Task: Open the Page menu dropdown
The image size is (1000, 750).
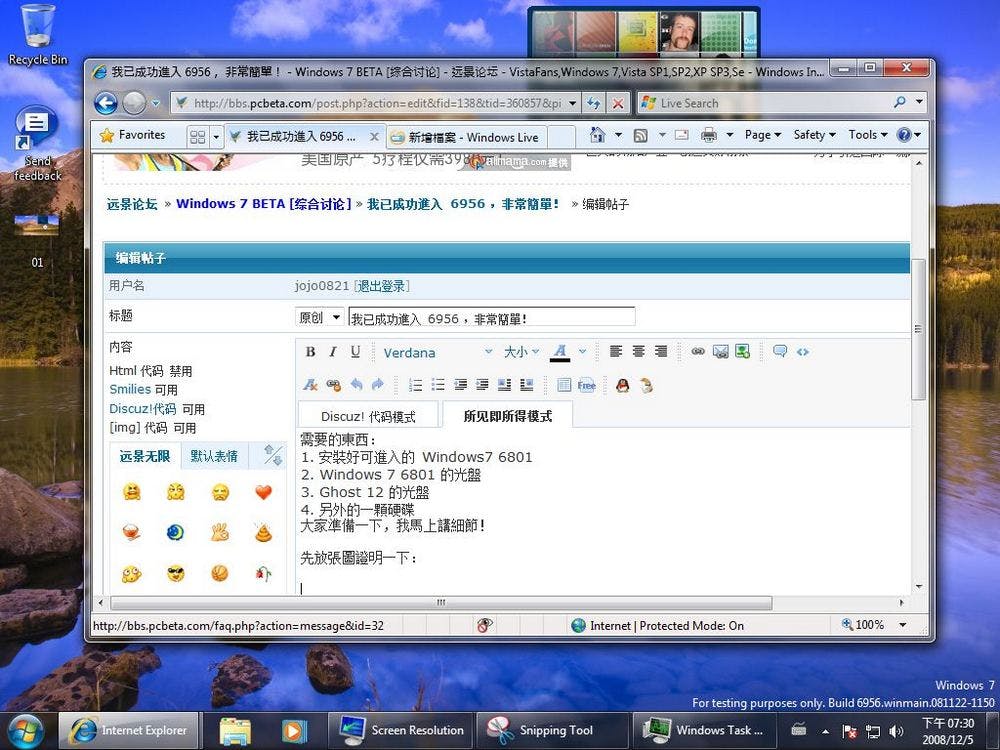Action: [x=762, y=135]
